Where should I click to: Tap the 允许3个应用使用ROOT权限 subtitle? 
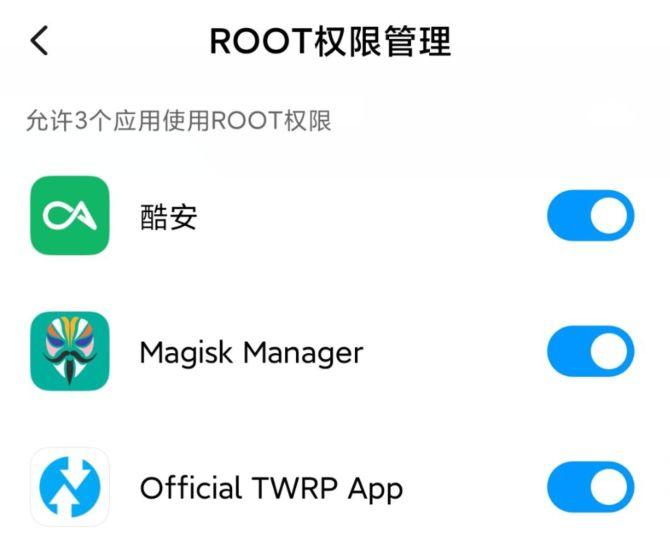point(179,120)
